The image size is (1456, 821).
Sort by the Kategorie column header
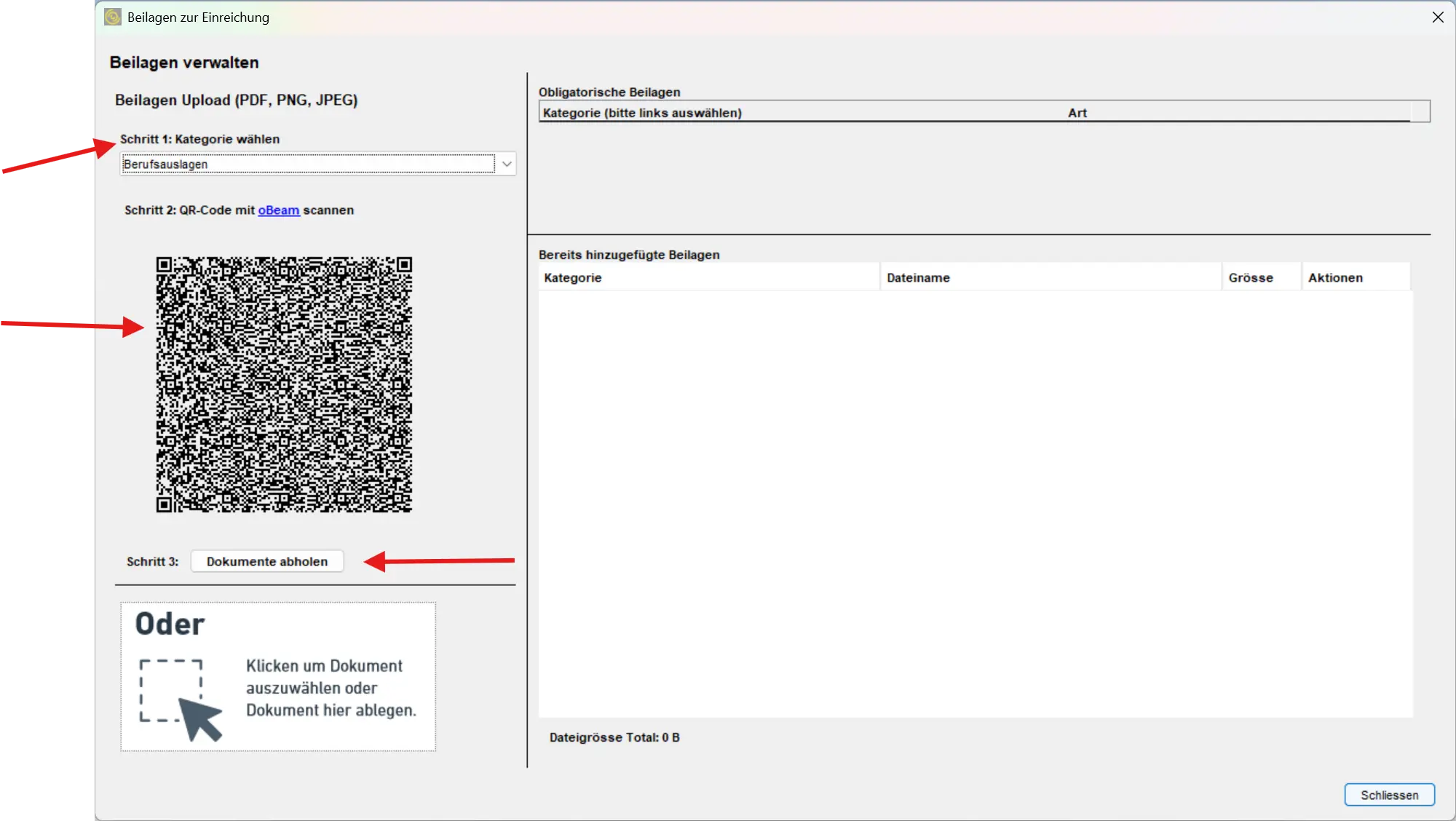[572, 277]
